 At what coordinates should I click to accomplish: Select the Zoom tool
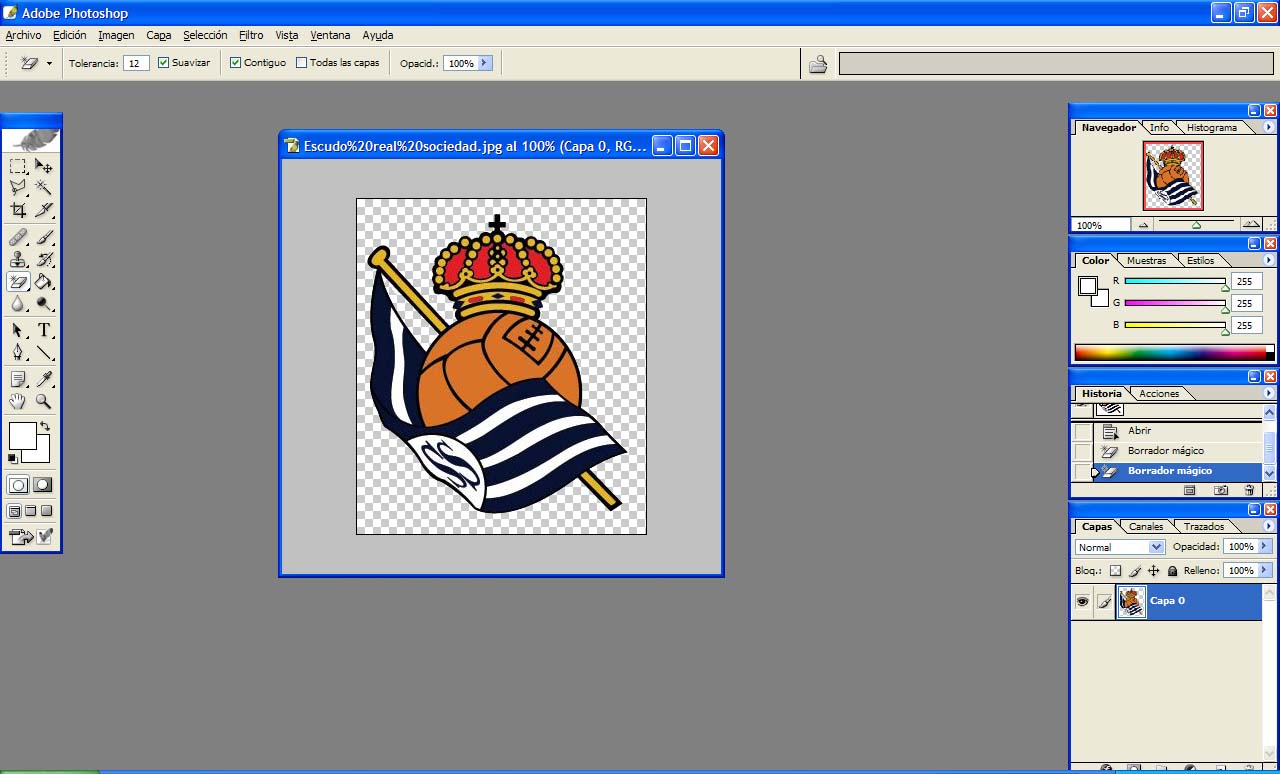click(x=44, y=401)
